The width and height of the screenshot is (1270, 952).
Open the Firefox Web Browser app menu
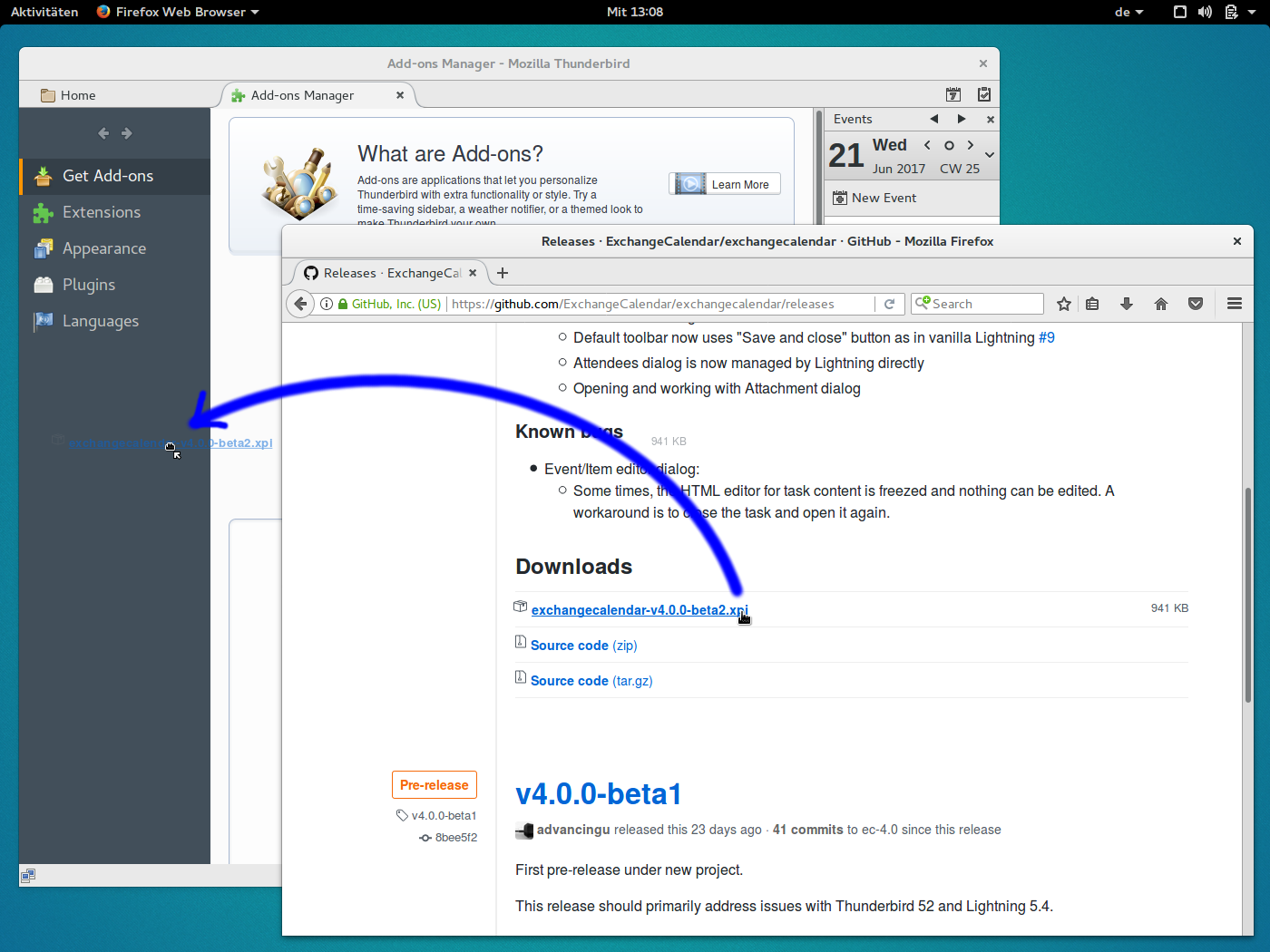click(178, 12)
